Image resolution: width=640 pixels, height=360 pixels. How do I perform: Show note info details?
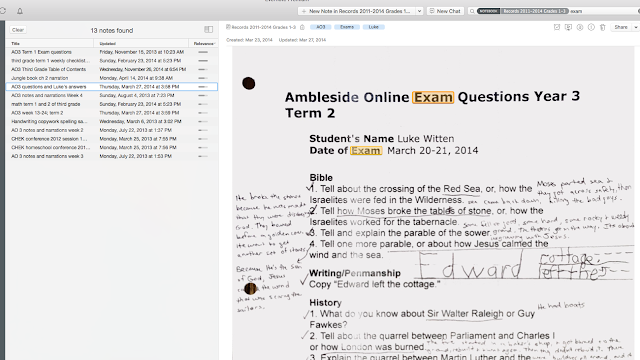(x=591, y=27)
